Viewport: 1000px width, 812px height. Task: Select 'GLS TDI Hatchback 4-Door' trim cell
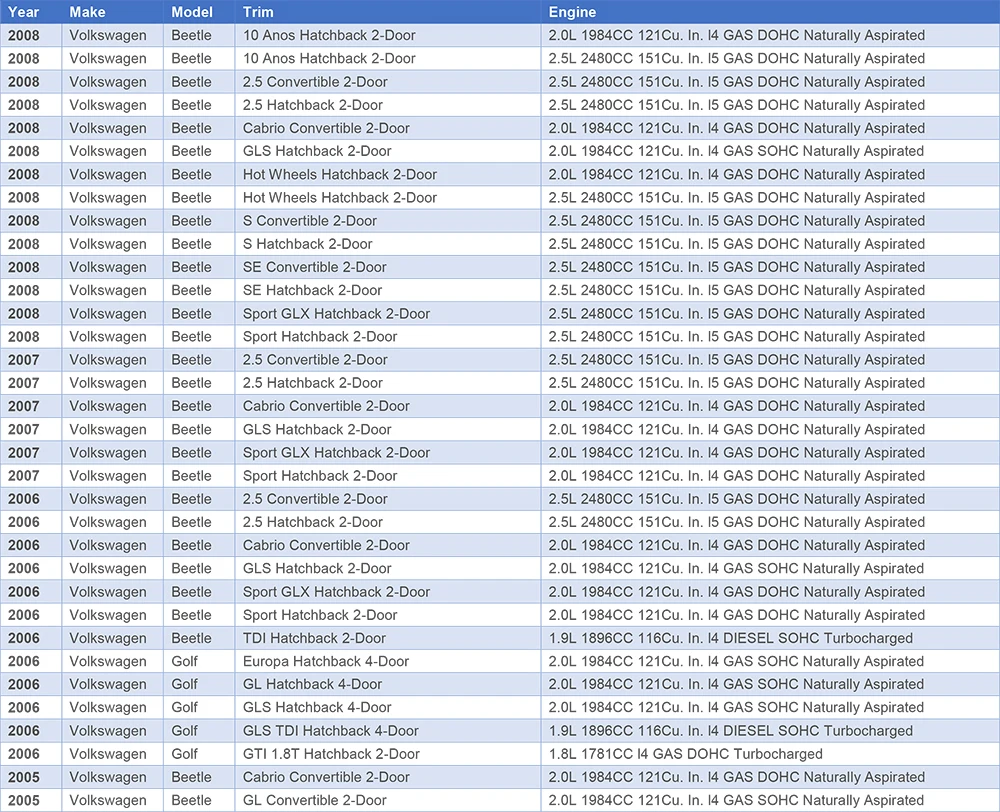tap(388, 730)
